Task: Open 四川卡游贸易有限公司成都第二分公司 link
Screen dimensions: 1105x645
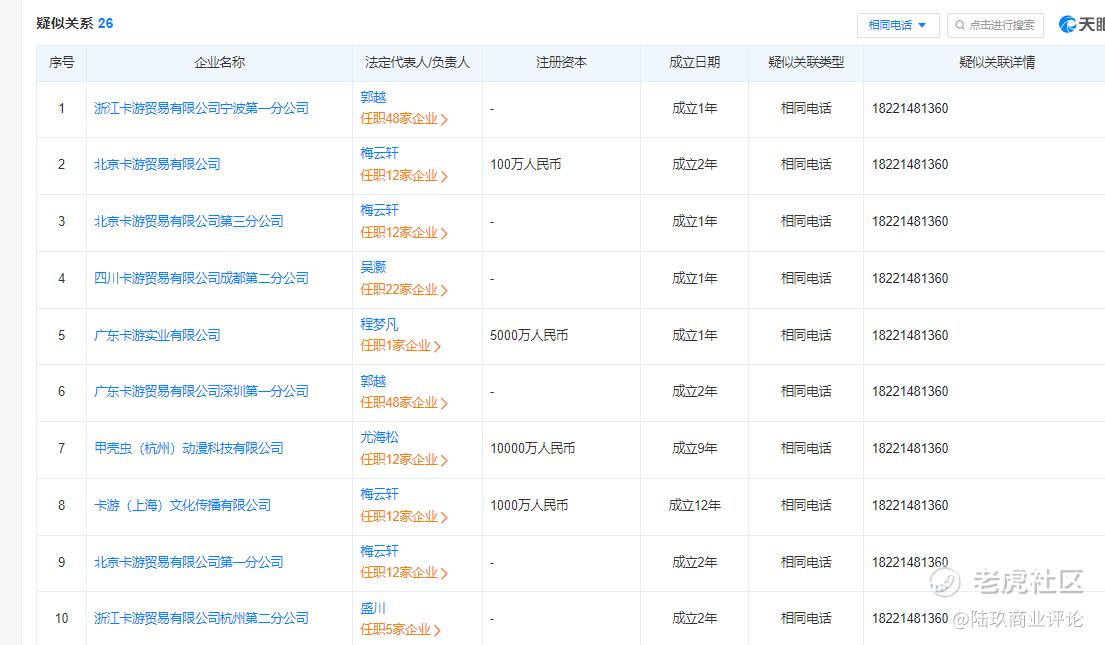Action: coord(202,278)
